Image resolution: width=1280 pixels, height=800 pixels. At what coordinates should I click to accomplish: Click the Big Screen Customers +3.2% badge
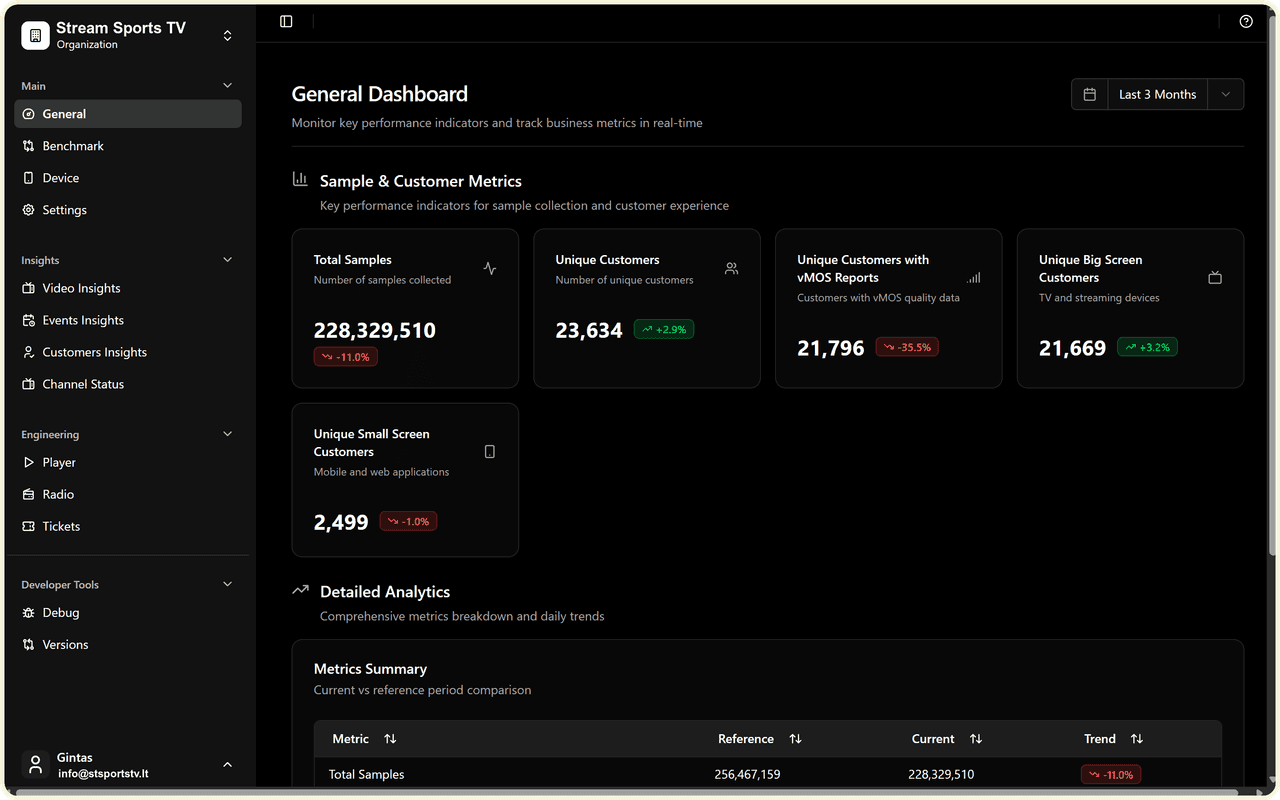pos(1148,347)
